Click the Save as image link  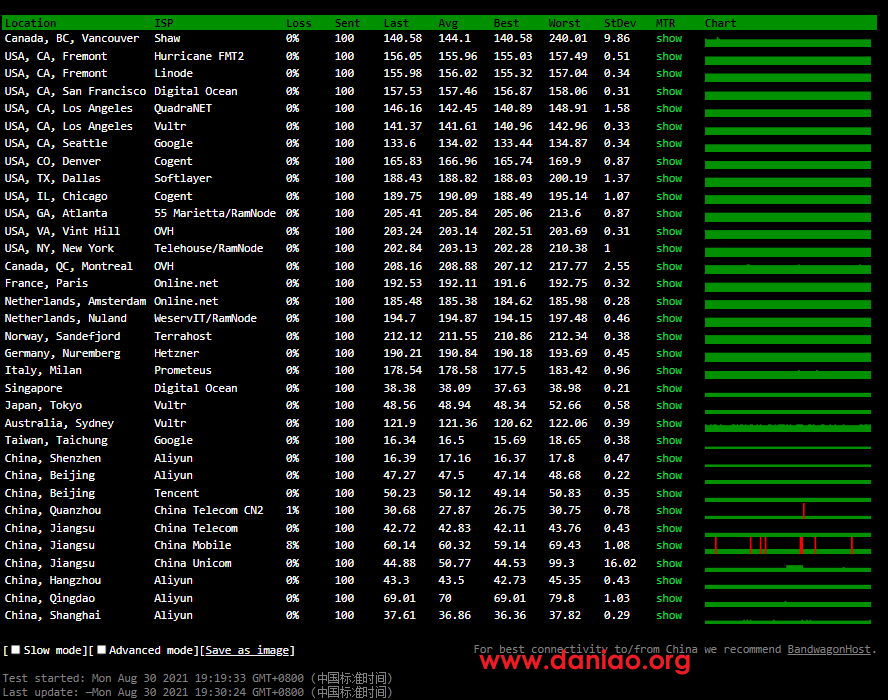pos(248,650)
